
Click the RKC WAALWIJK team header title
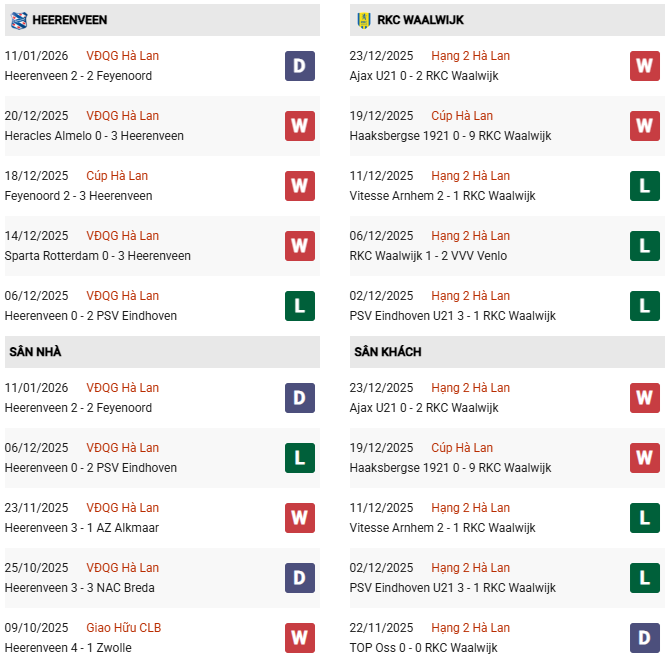[x=421, y=20]
